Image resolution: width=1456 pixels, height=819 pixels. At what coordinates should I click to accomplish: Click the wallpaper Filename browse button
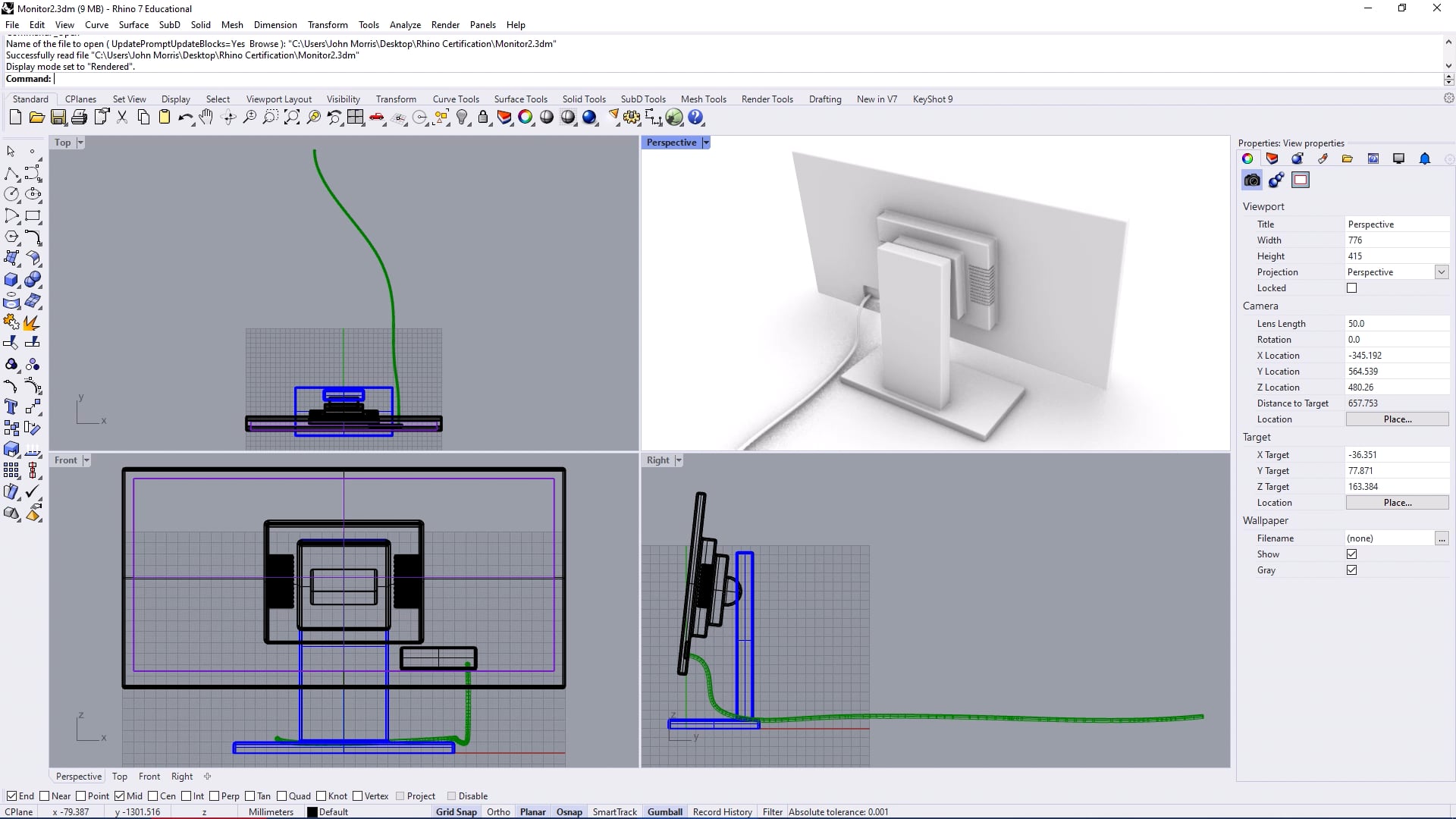click(x=1442, y=538)
